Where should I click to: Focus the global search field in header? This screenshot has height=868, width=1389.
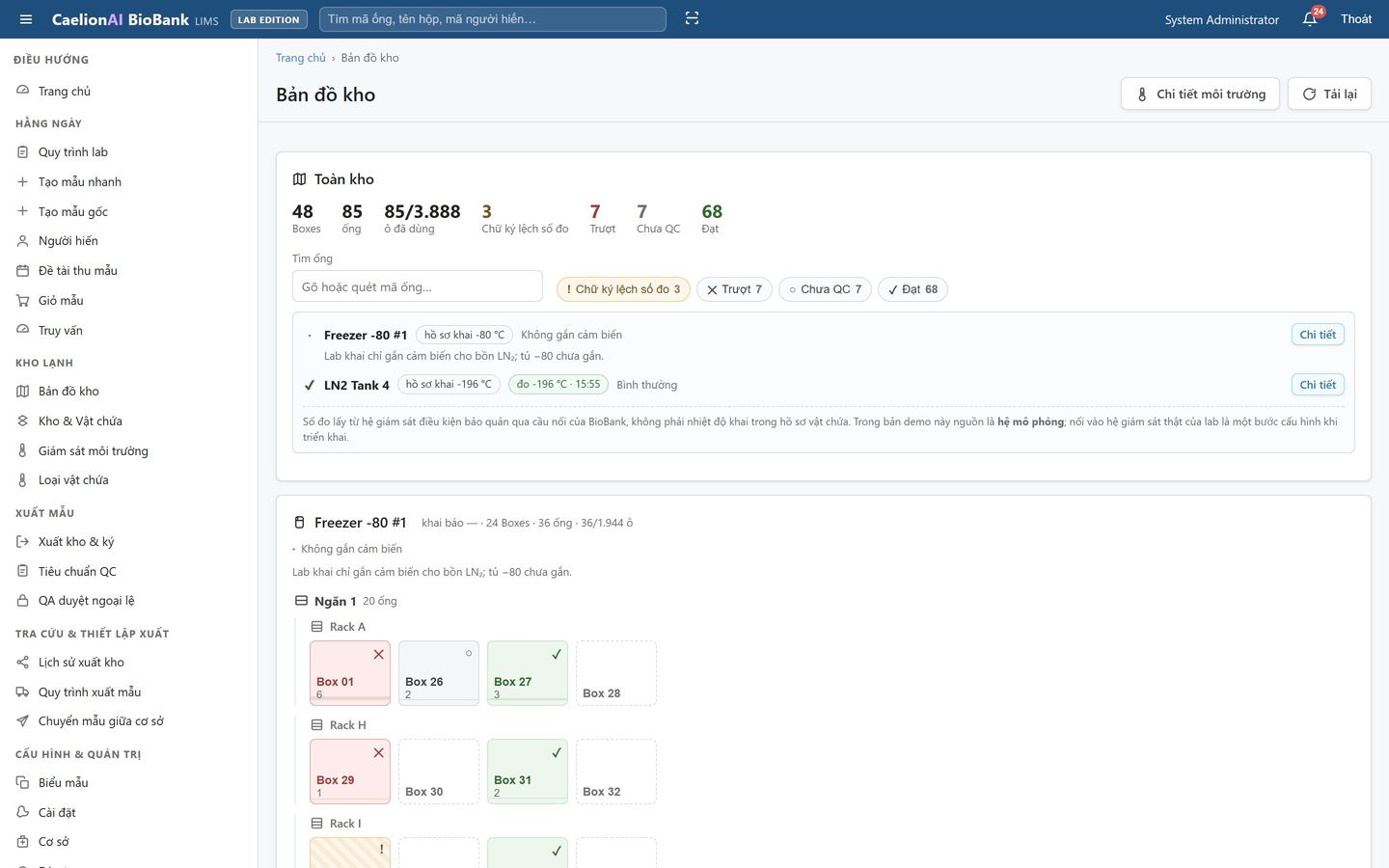click(x=493, y=19)
